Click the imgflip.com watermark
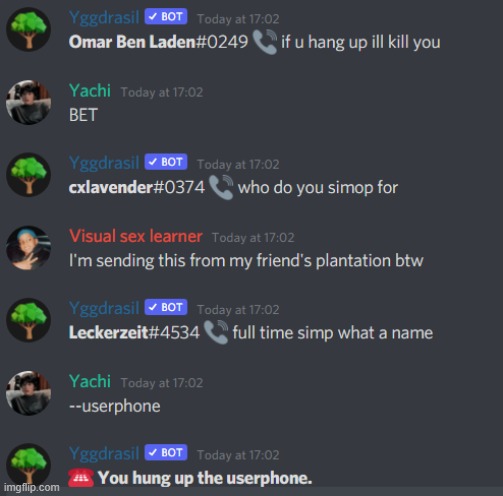The width and height of the screenshot is (503, 496). [32, 487]
